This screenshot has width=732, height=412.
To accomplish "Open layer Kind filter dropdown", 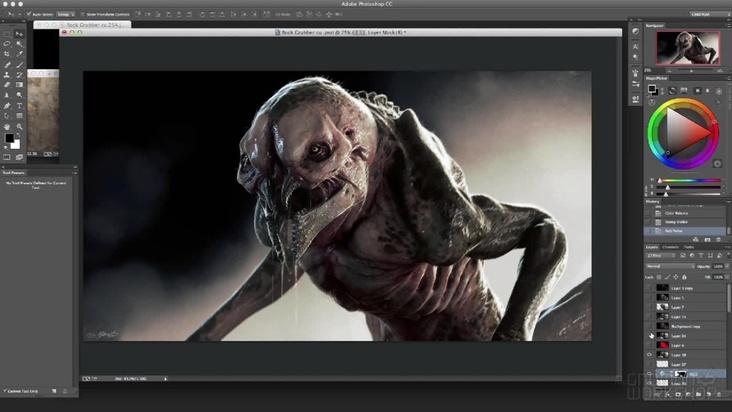I will pos(661,256).
